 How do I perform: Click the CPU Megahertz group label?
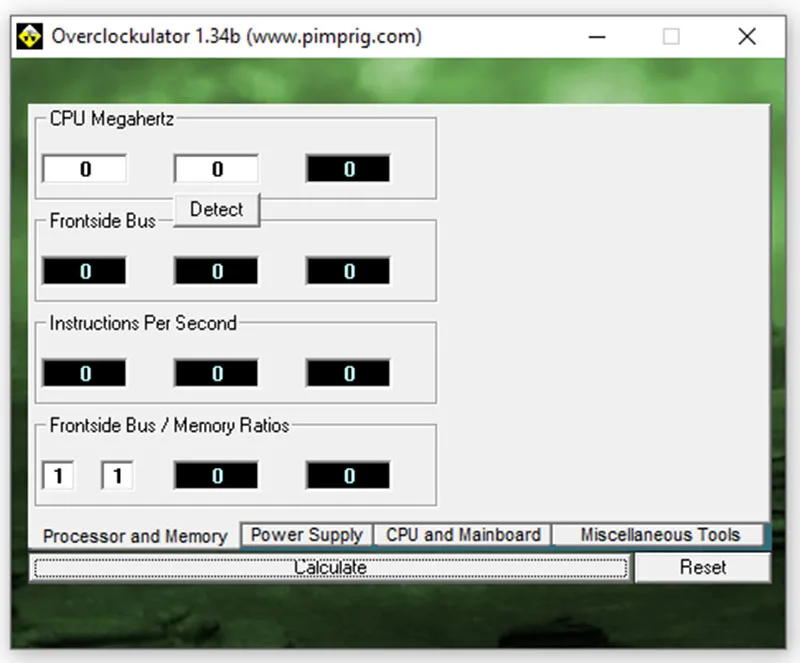coord(112,119)
